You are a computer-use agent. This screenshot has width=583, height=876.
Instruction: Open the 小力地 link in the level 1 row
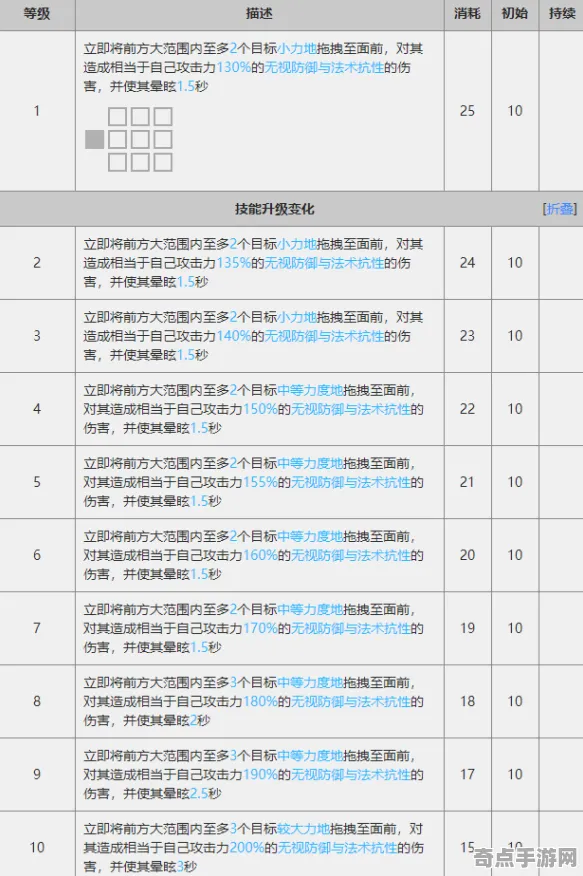pyautogui.click(x=297, y=49)
